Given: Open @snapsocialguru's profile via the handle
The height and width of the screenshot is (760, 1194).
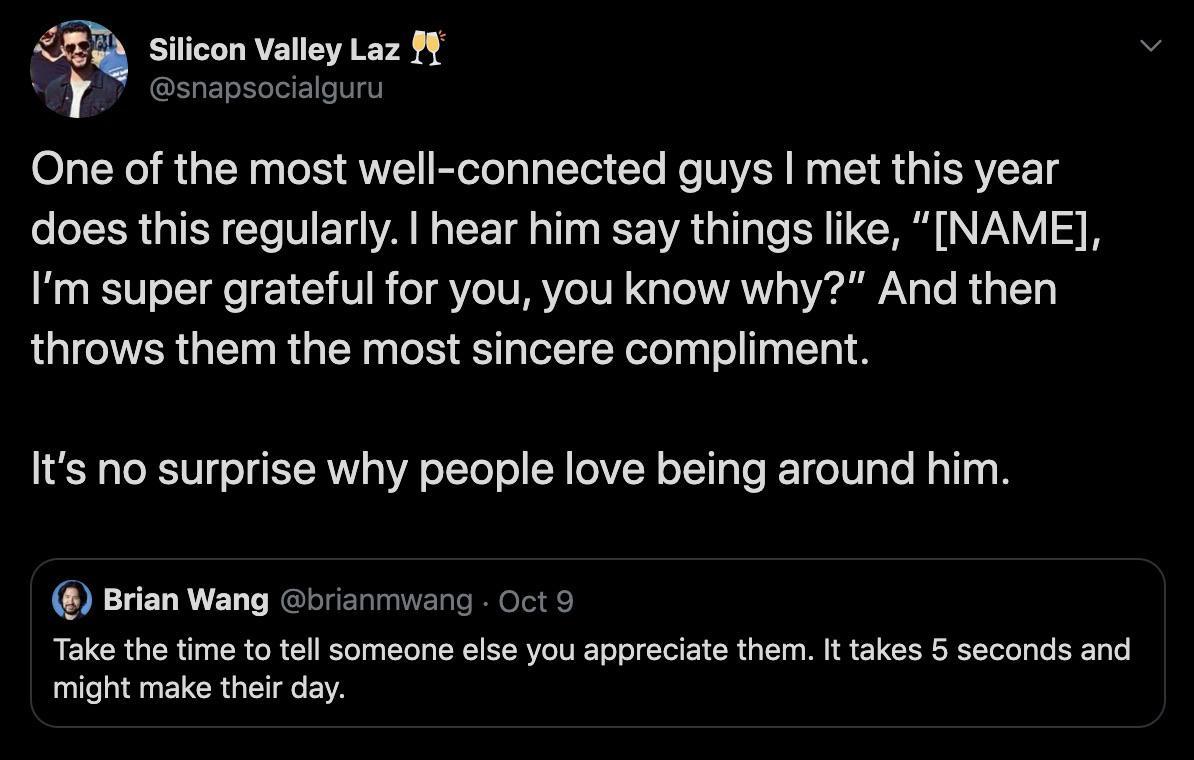Looking at the screenshot, I should click(x=266, y=88).
